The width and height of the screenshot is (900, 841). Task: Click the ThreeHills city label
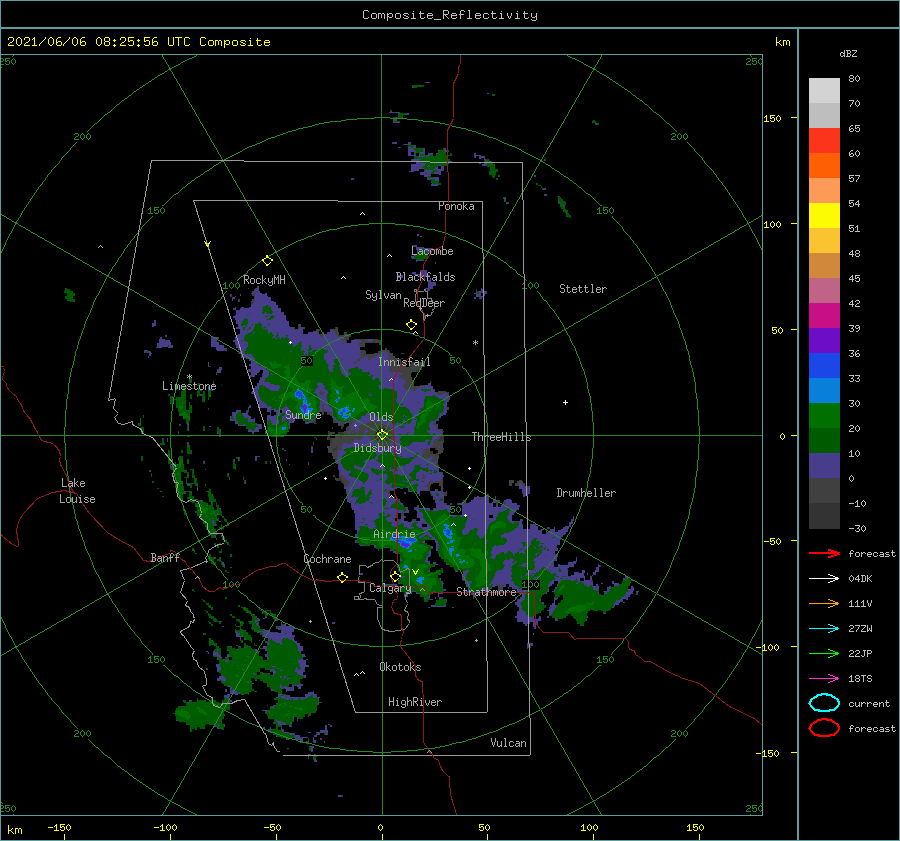[x=502, y=437]
